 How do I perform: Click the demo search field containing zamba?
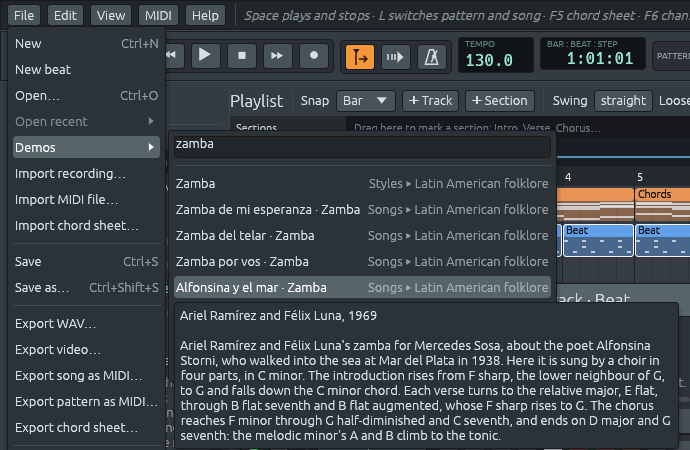pos(362,146)
